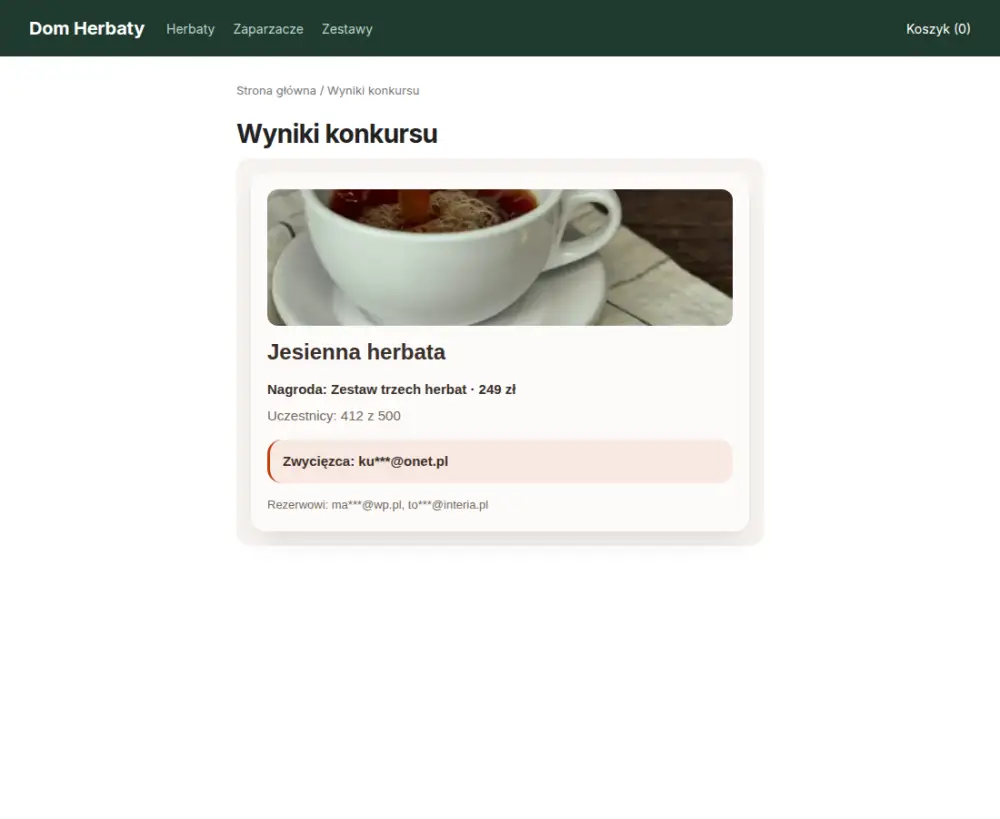
Task: Click the Zwycięzca ku***@onet.pl winner box
Action: [499, 461]
